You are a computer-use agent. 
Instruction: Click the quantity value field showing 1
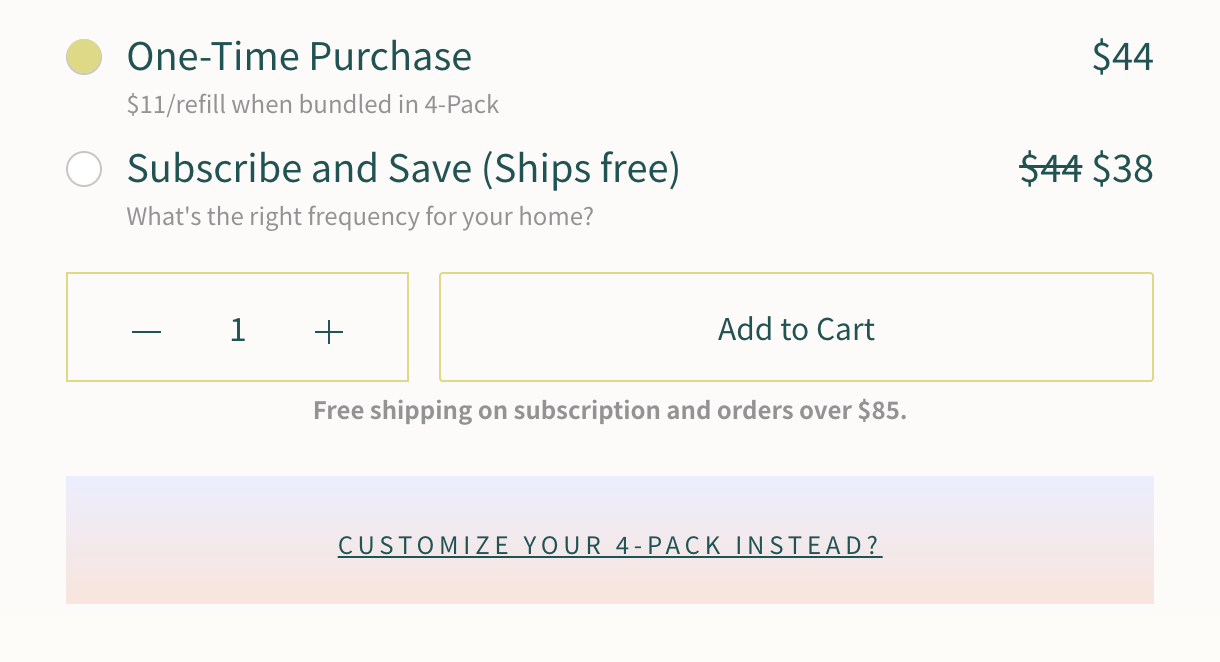tap(237, 330)
